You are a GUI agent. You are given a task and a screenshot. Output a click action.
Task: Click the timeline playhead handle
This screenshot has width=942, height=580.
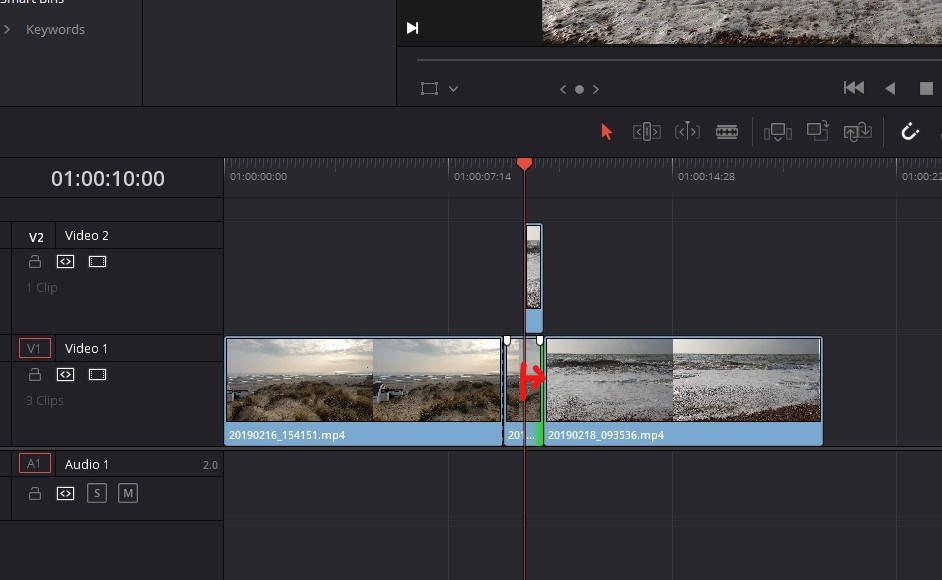tap(524, 163)
